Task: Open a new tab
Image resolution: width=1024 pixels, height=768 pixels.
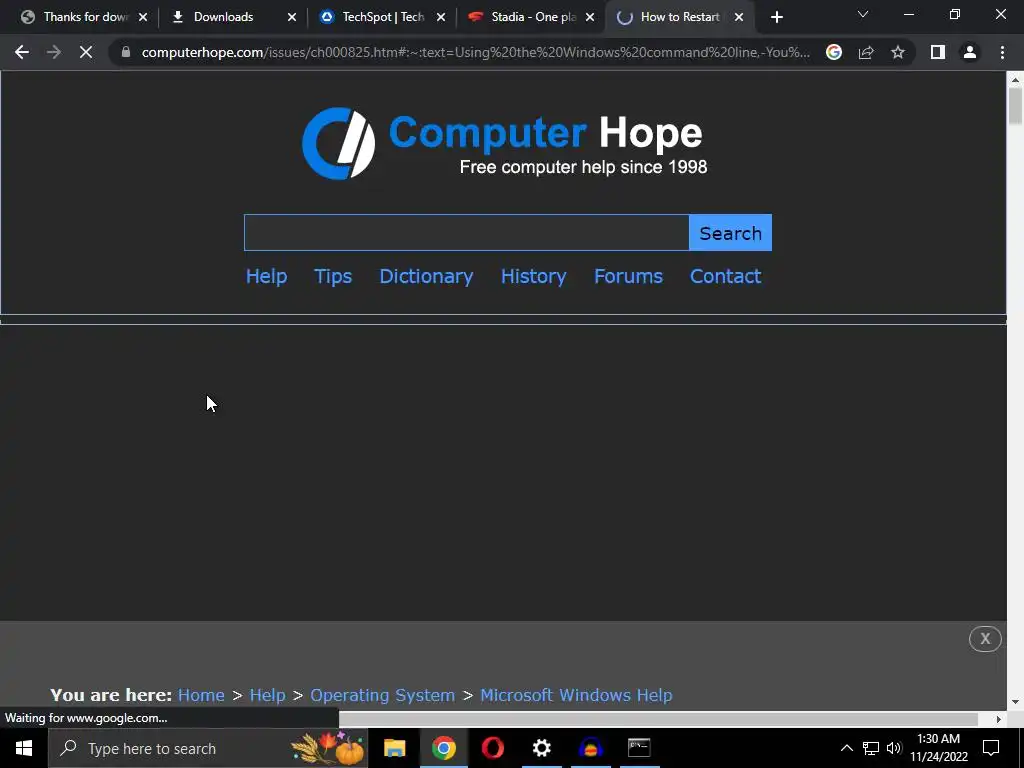Action: point(776,17)
